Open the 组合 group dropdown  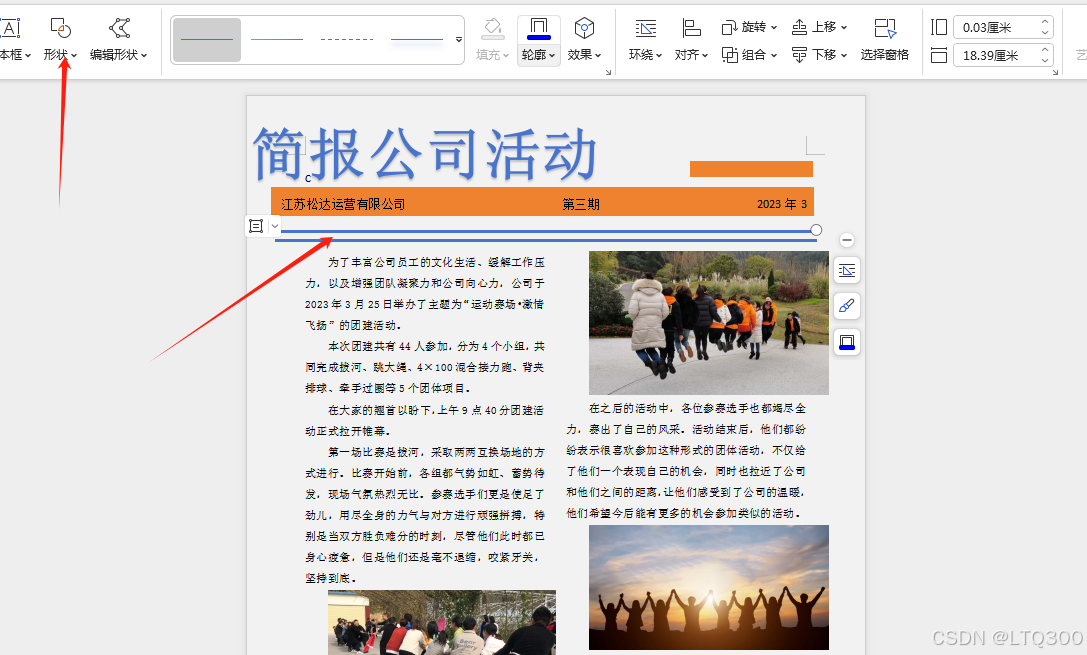749,55
